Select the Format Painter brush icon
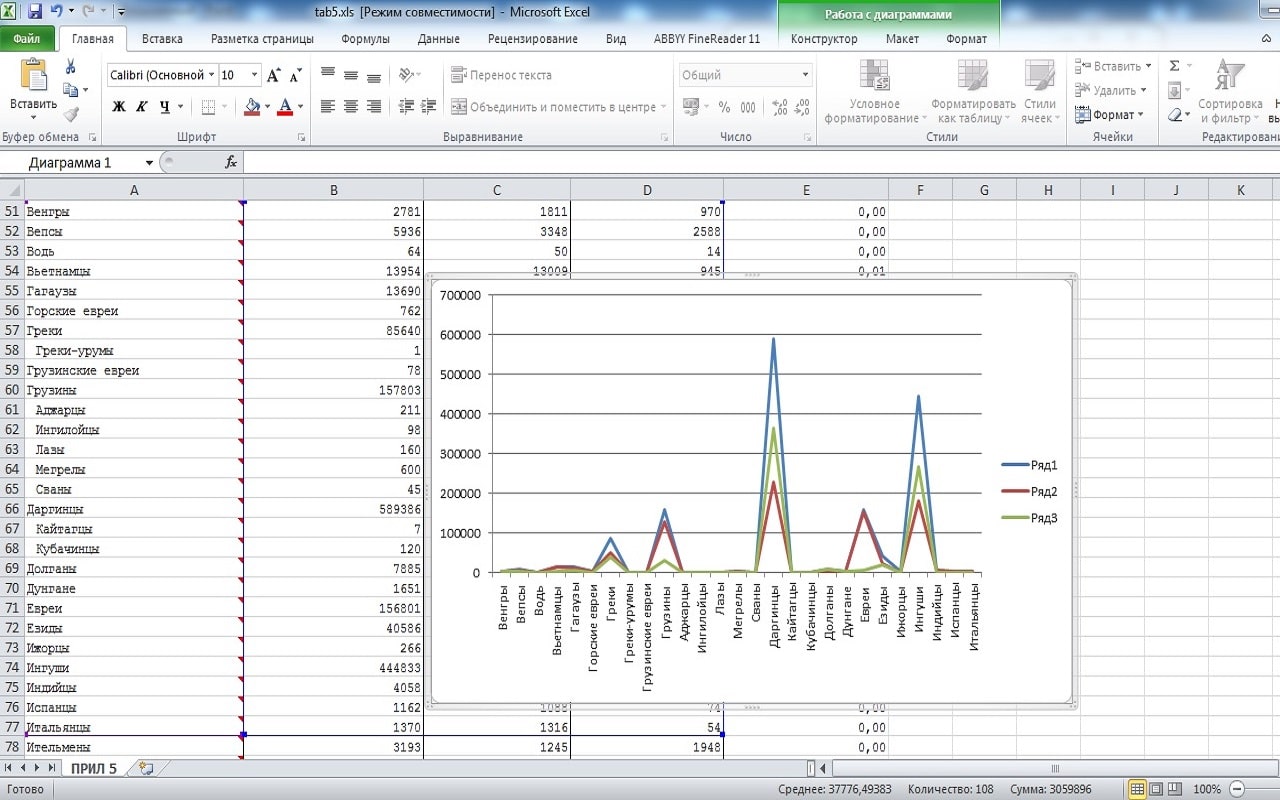1280x800 pixels. [71, 114]
